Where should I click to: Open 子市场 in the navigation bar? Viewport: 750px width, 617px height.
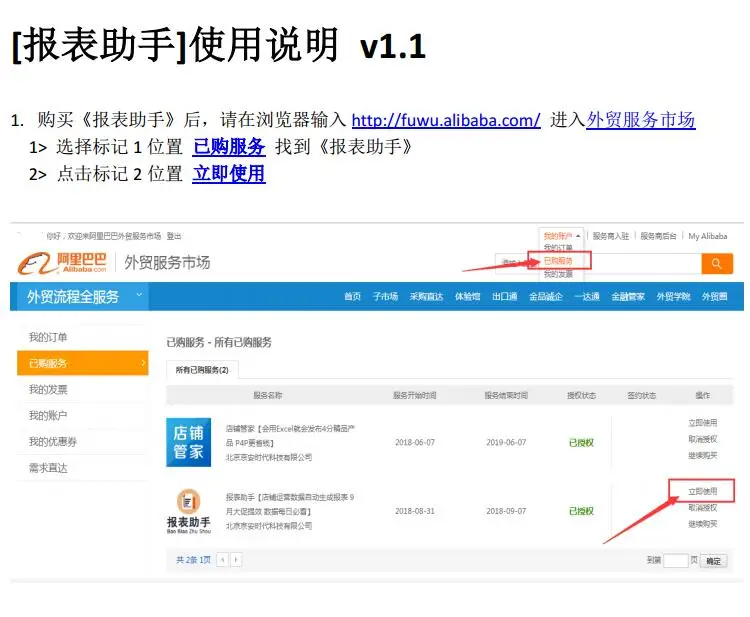386,297
